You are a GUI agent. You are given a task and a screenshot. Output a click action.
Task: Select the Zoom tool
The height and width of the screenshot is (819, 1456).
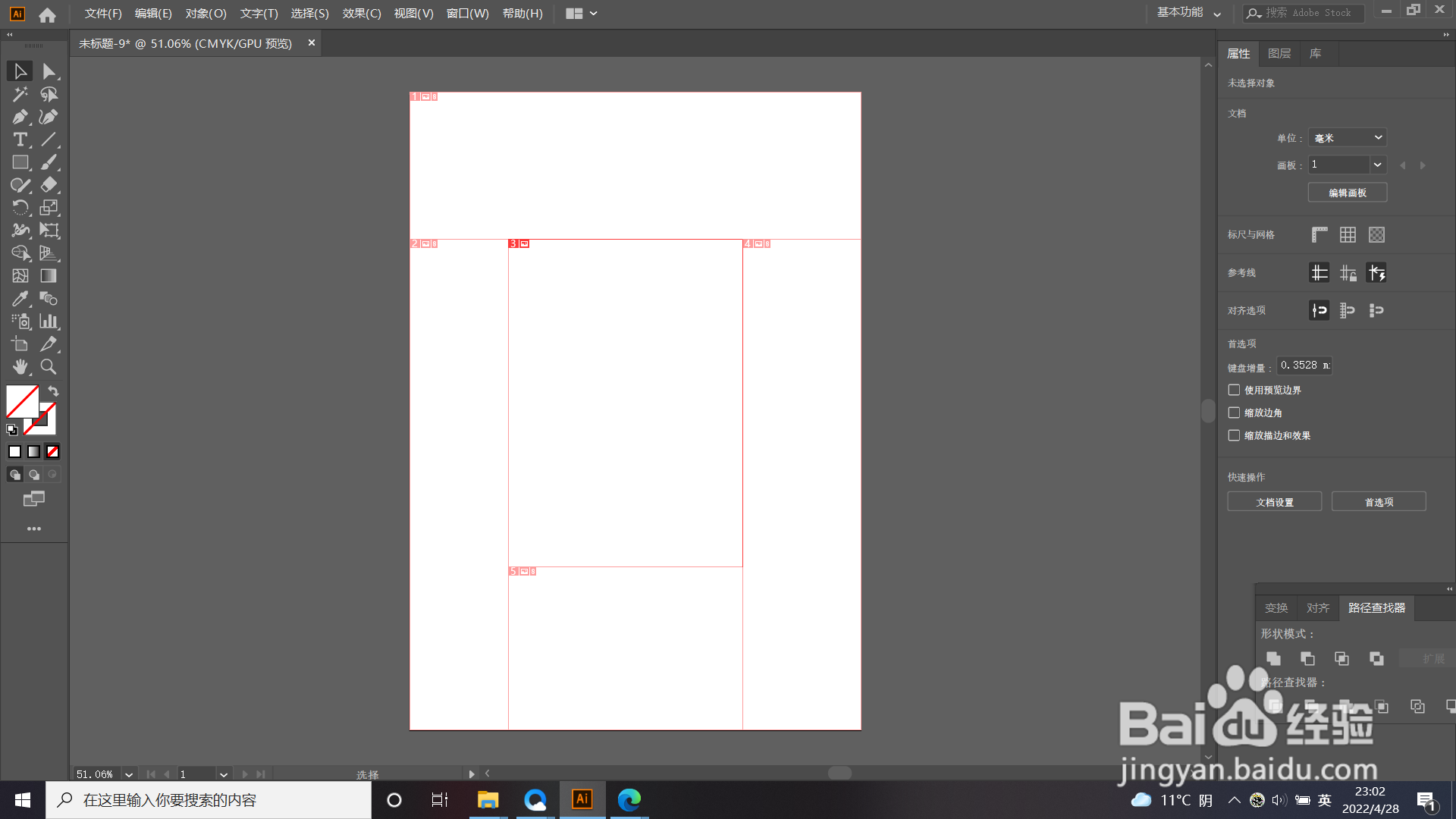pos(49,367)
